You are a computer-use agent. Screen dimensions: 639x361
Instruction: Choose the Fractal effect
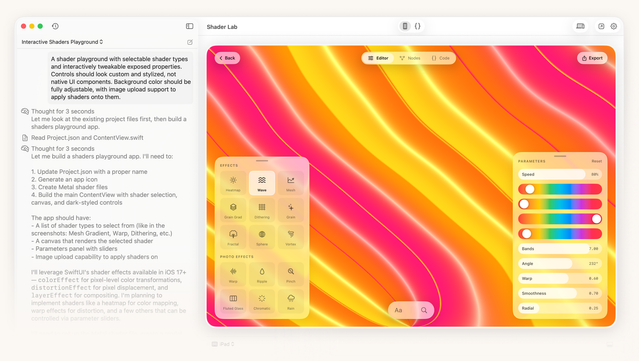pos(233,237)
